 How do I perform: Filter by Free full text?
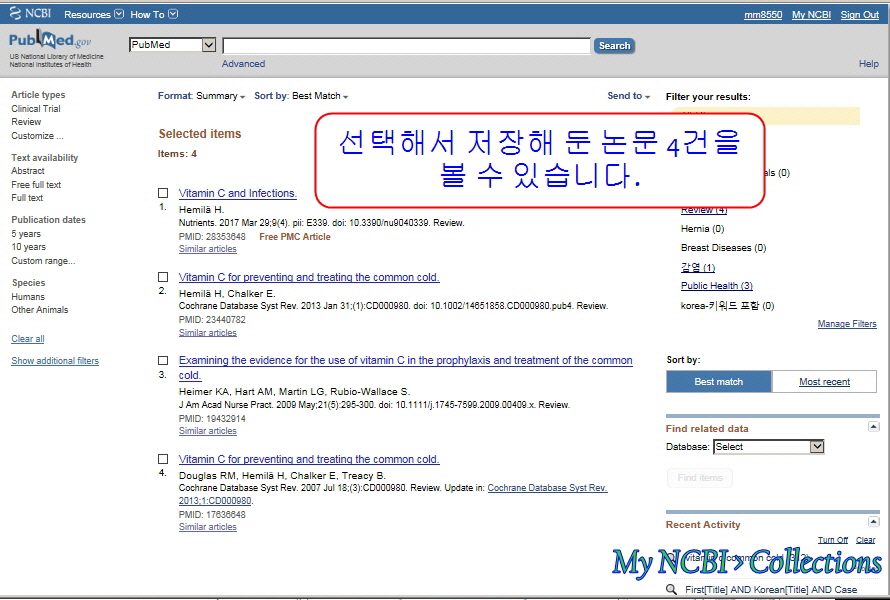point(36,184)
